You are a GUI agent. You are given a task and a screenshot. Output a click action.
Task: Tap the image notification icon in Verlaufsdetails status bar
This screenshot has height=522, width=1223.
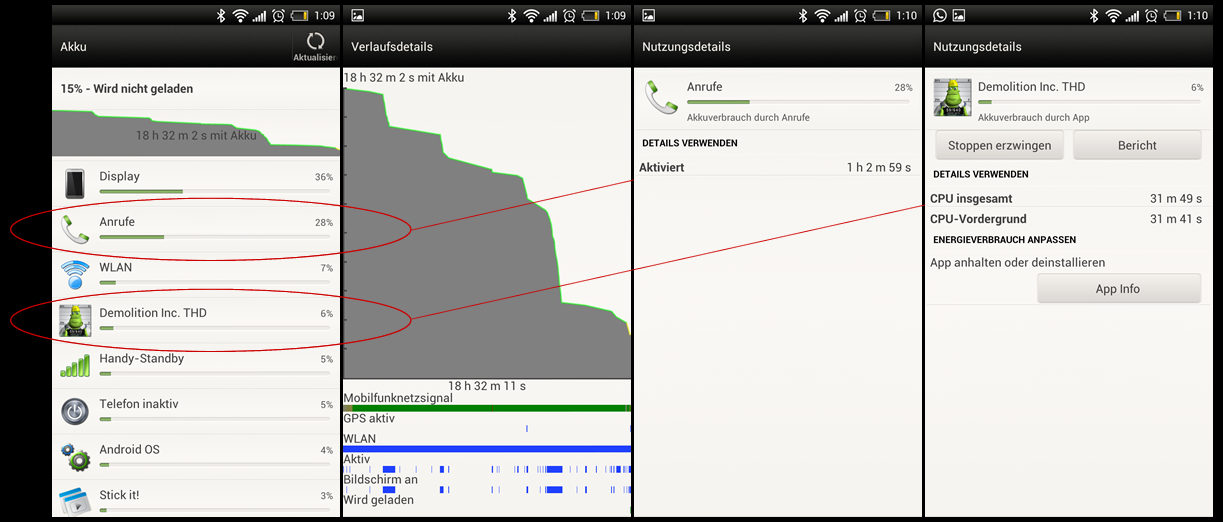pos(358,16)
